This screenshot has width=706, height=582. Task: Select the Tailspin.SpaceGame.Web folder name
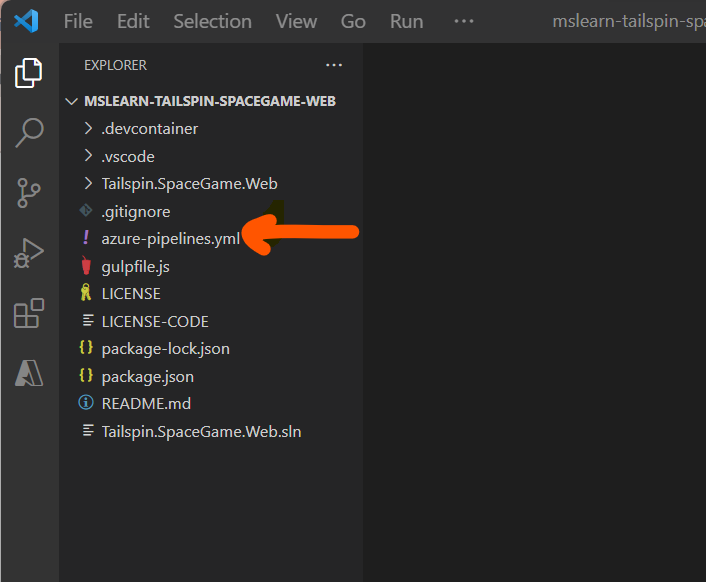pyautogui.click(x=190, y=184)
